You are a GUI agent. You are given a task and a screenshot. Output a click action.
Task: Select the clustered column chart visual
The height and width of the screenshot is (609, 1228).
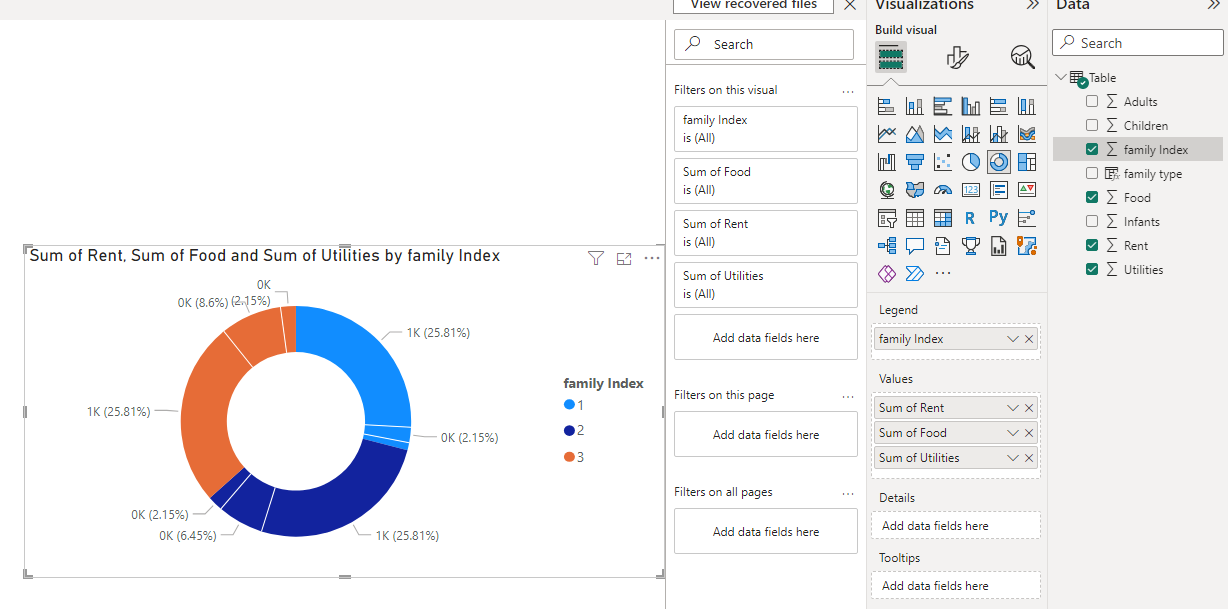pos(971,106)
